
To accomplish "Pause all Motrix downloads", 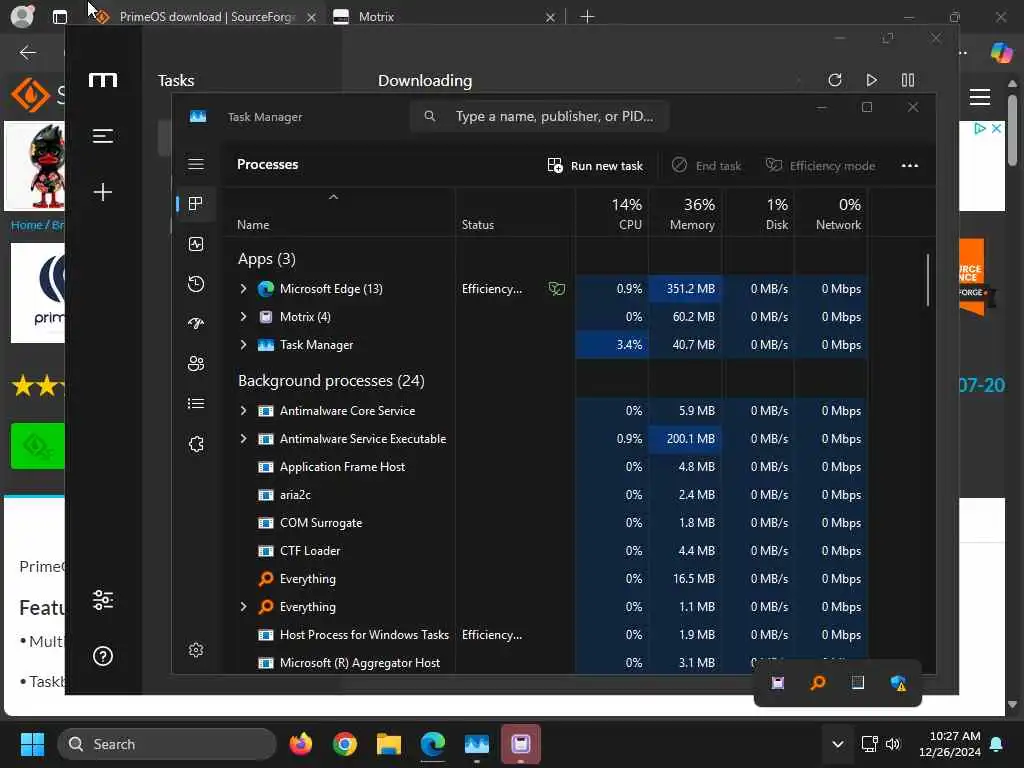I will click(x=908, y=80).
